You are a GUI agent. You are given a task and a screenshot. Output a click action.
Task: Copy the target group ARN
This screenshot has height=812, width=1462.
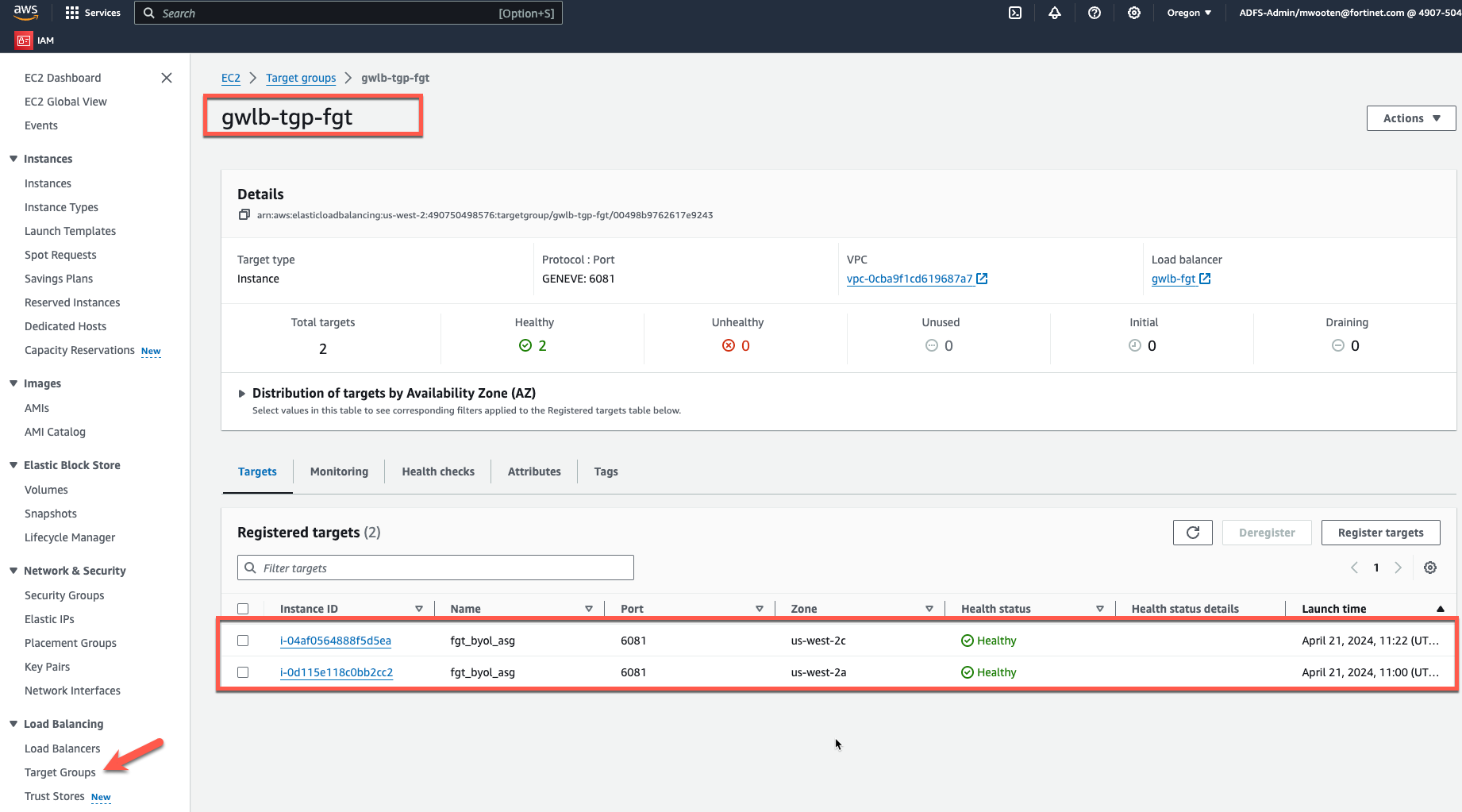(x=244, y=215)
